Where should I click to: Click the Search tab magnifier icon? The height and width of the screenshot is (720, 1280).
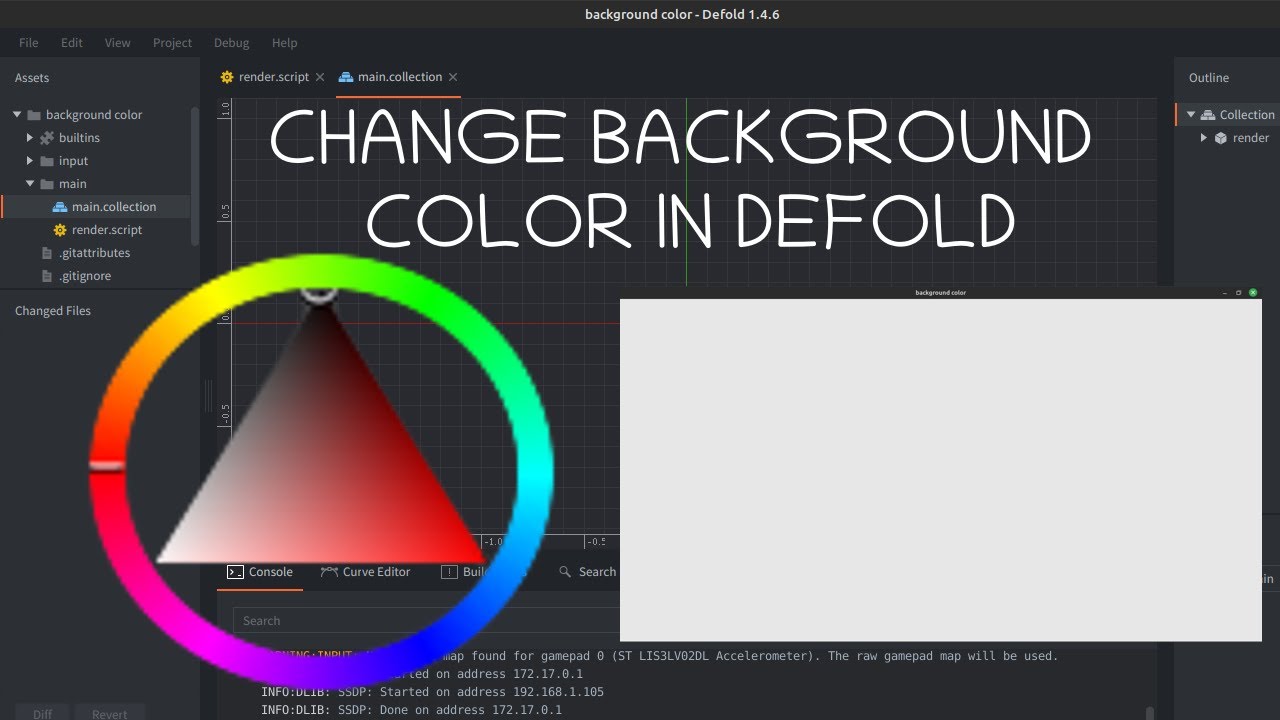(x=565, y=572)
